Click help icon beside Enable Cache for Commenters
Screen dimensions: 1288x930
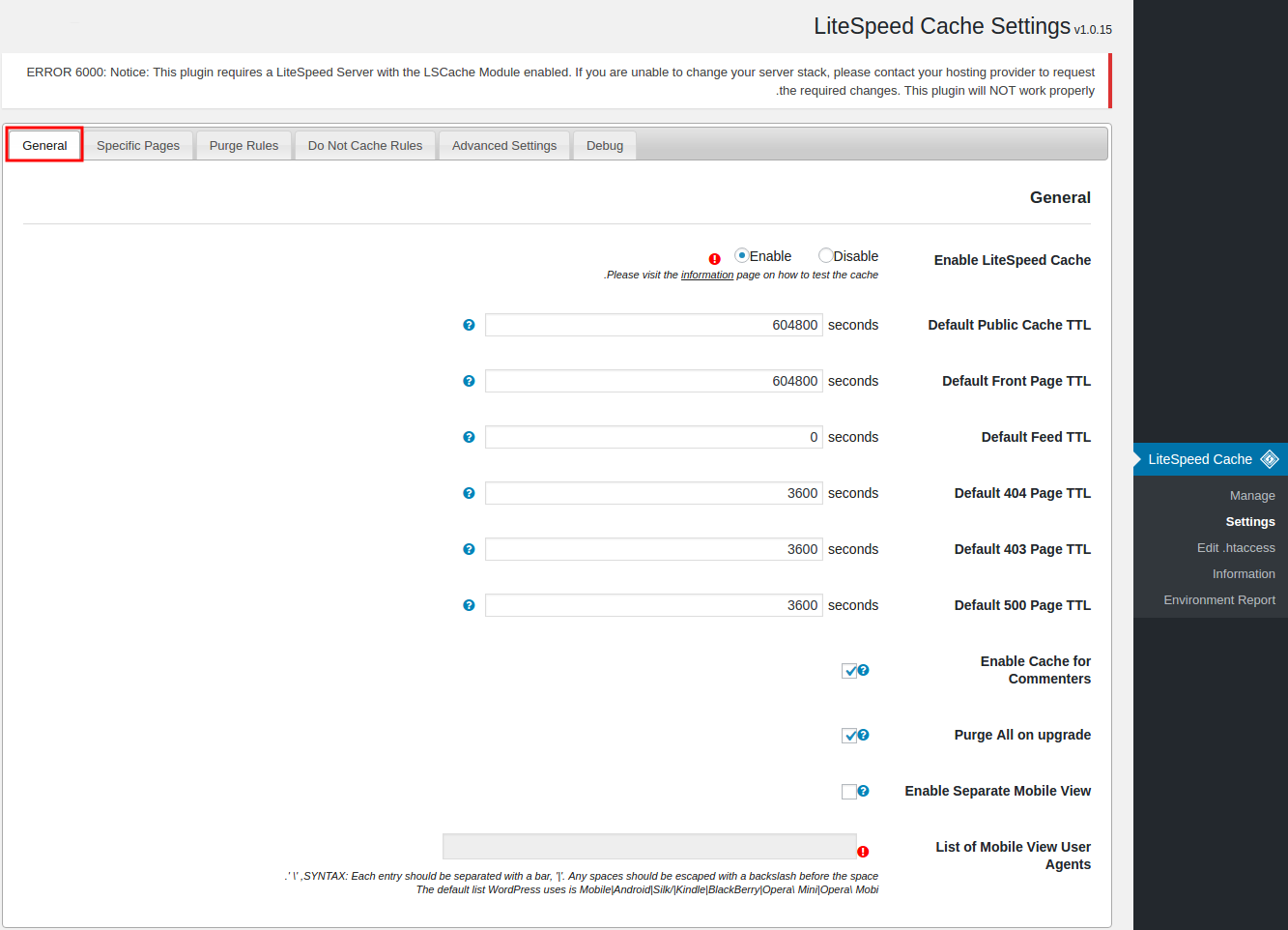[864, 670]
